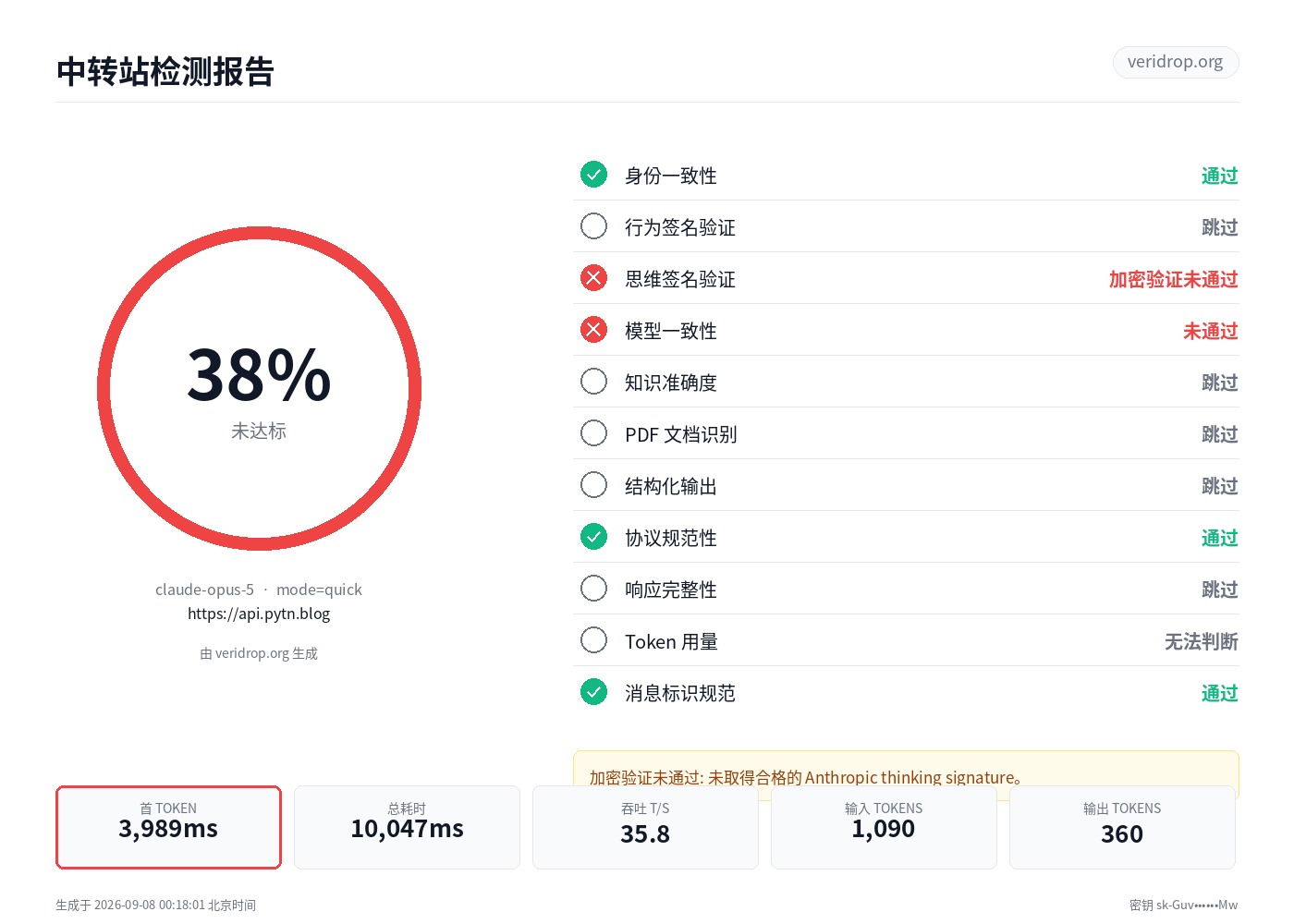Click the 38% score progress ring

259,389
